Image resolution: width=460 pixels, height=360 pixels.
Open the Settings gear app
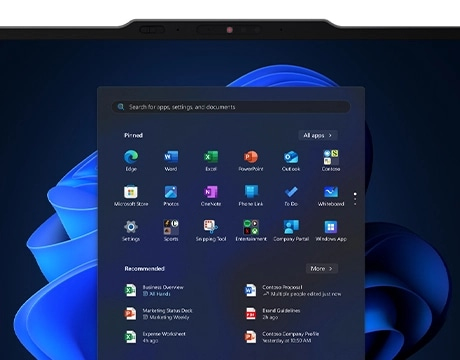131,231
